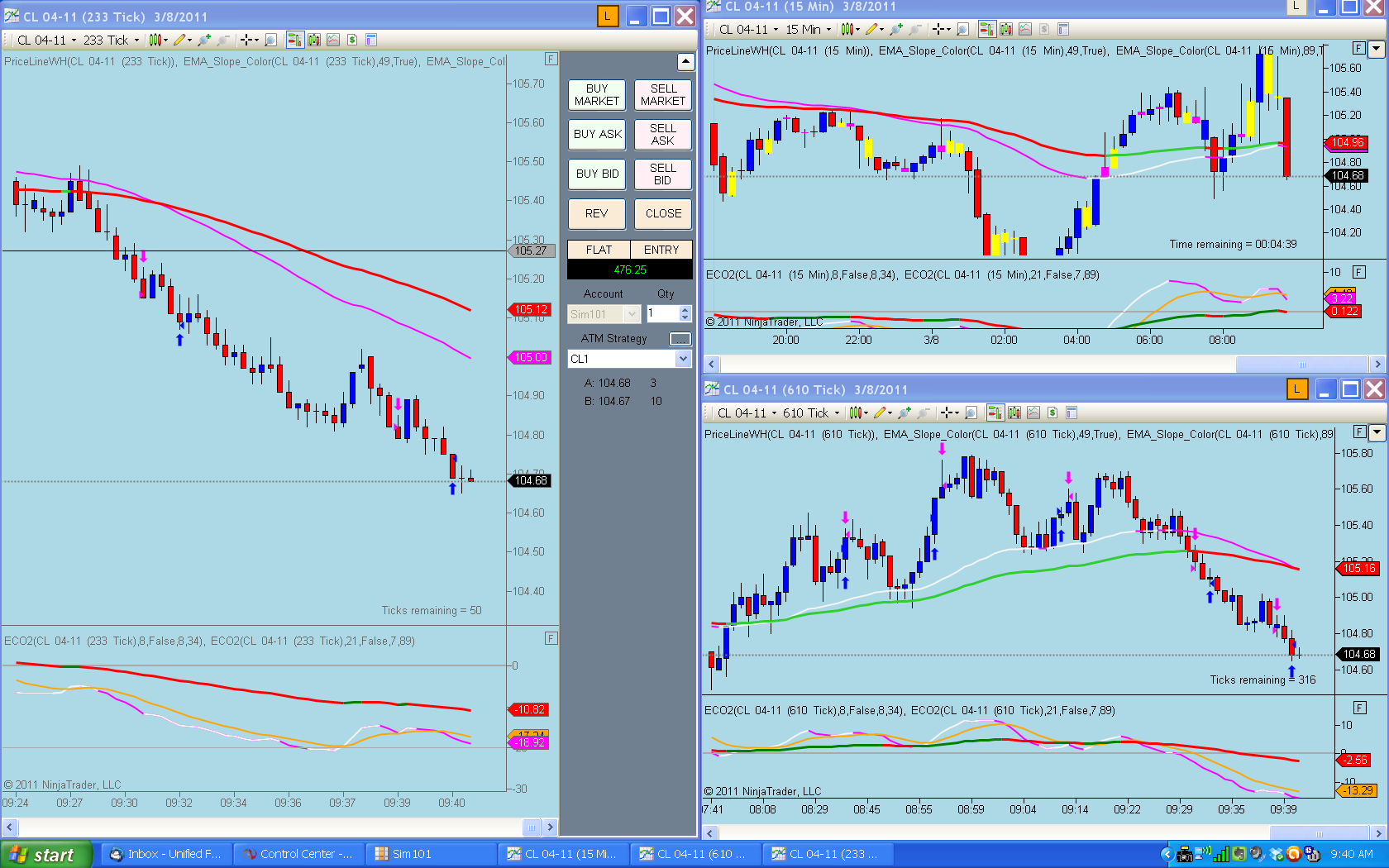Open chart style menu in 610 Tick chart
The height and width of the screenshot is (868, 1389).
[859, 413]
